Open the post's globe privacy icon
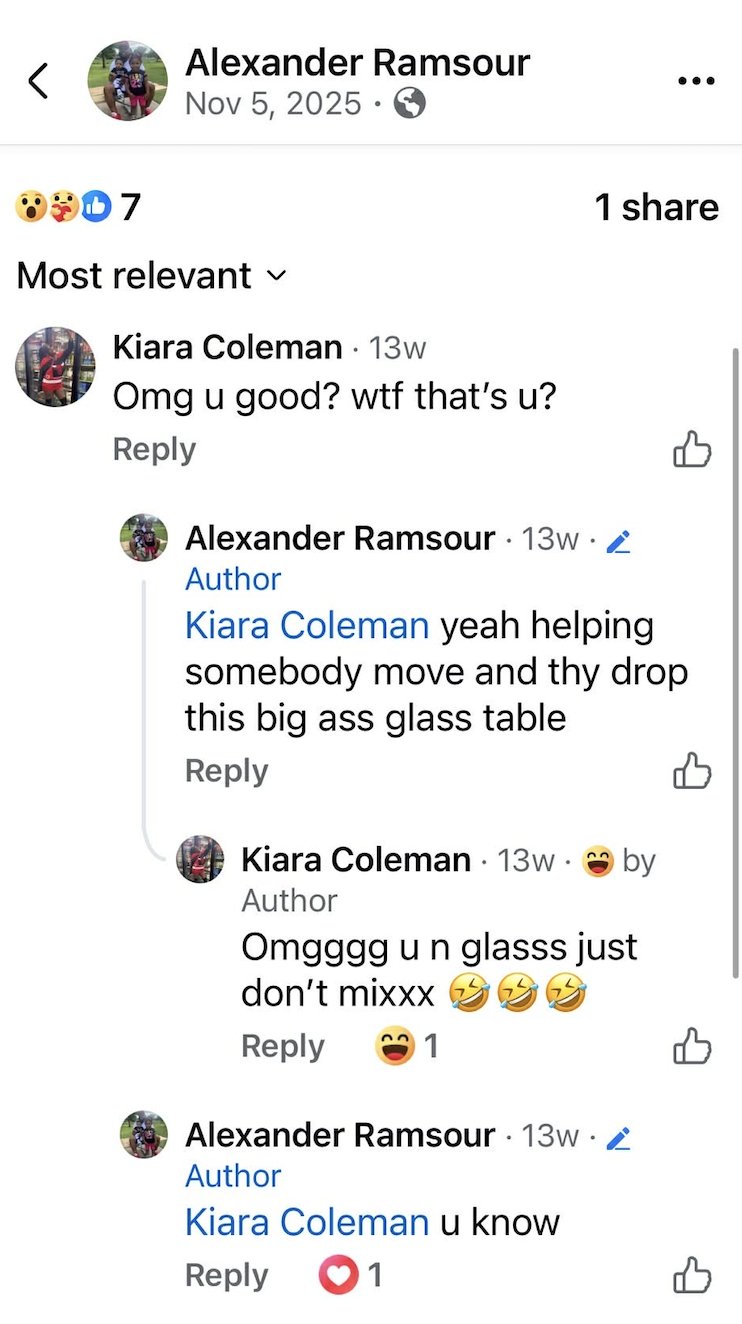 [409, 103]
